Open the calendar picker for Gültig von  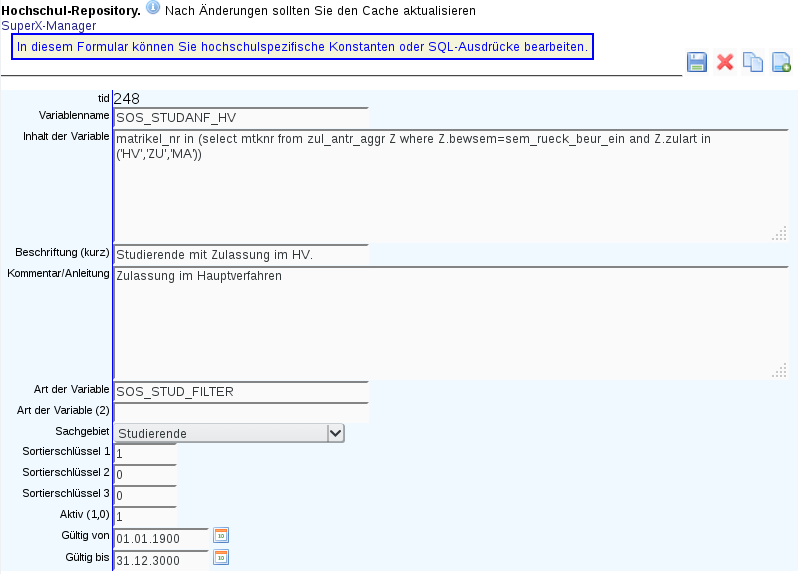click(221, 536)
